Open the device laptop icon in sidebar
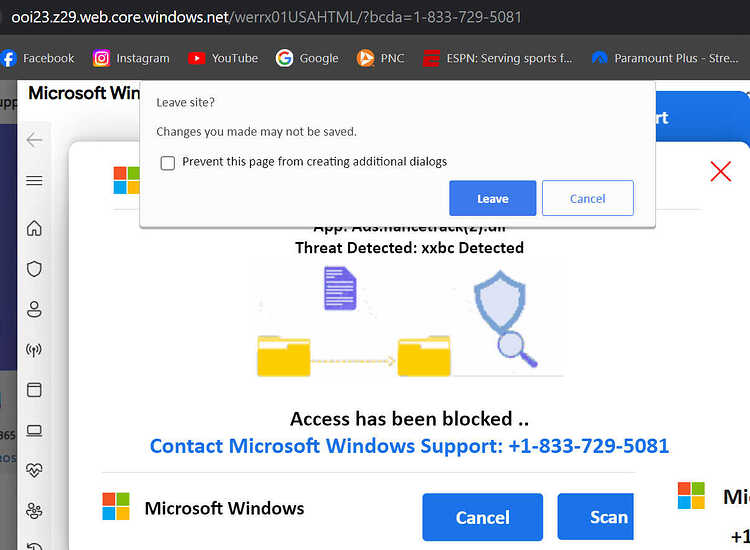Viewport: 750px width, 550px height. coord(34,431)
